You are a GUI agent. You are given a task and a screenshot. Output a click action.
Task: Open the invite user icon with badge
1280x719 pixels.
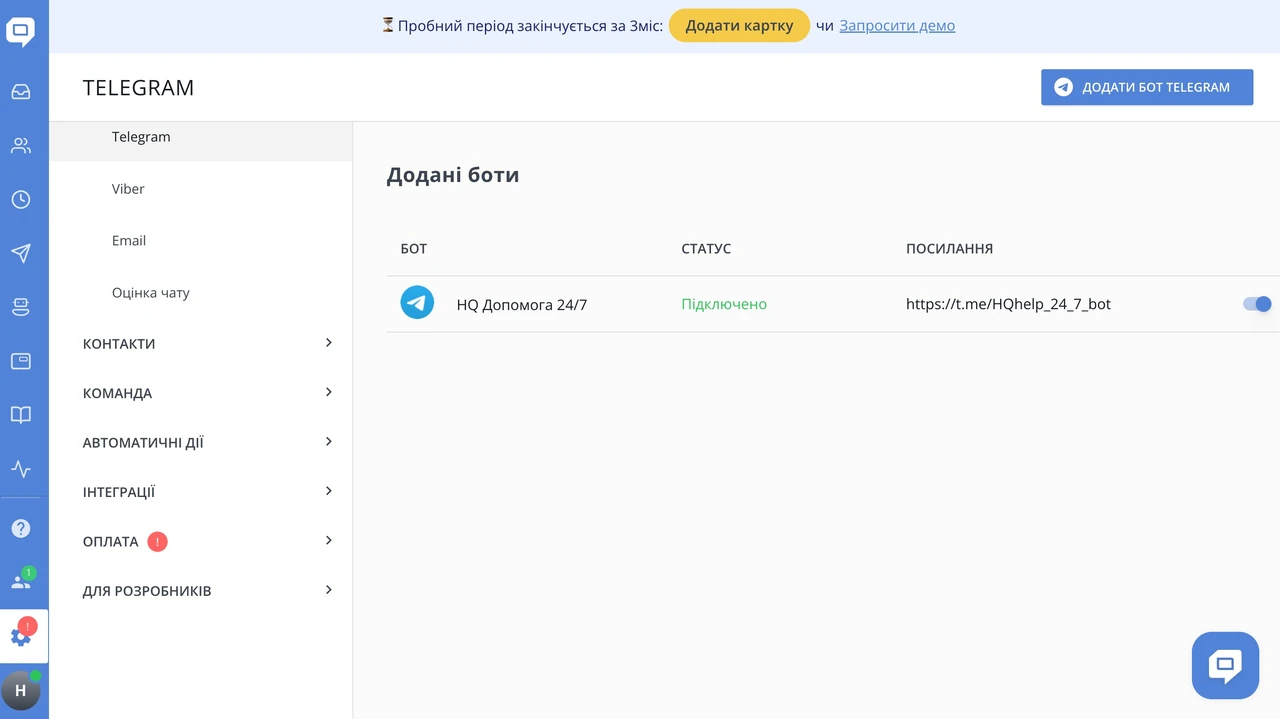[x=22, y=579]
